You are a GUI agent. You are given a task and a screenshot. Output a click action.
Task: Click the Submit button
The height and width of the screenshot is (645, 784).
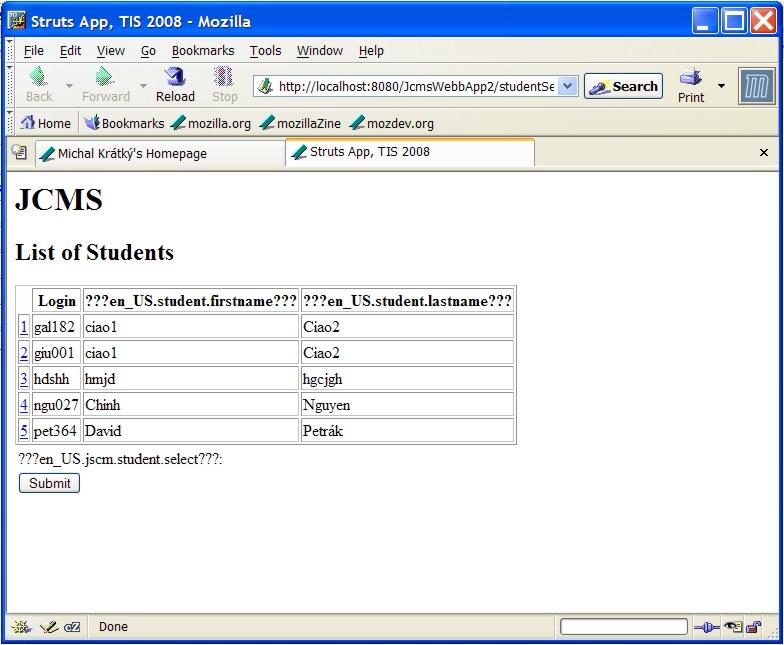49,483
